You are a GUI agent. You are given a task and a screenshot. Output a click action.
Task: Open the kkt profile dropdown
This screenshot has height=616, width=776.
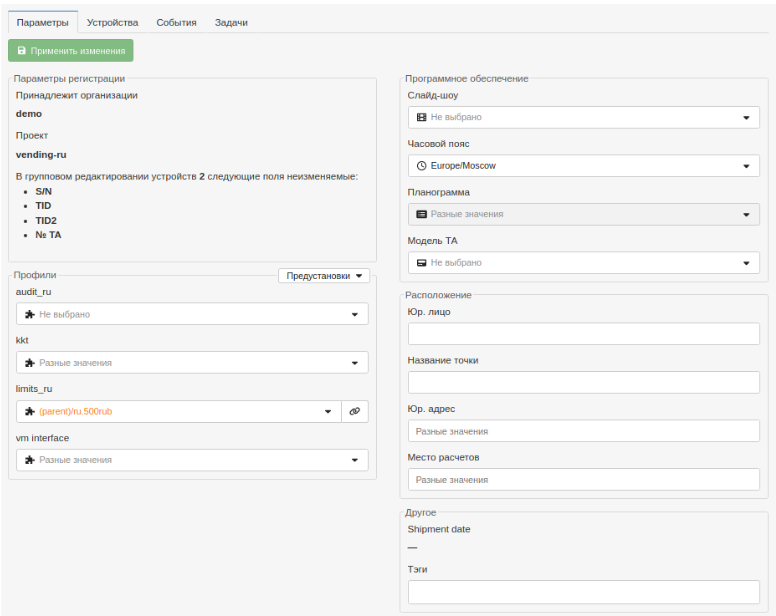192,363
